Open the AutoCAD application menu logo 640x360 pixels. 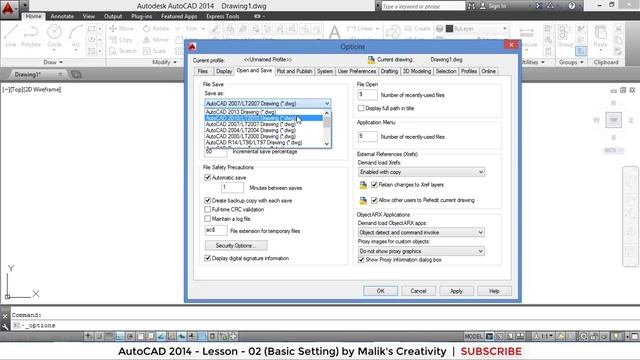coord(8,8)
